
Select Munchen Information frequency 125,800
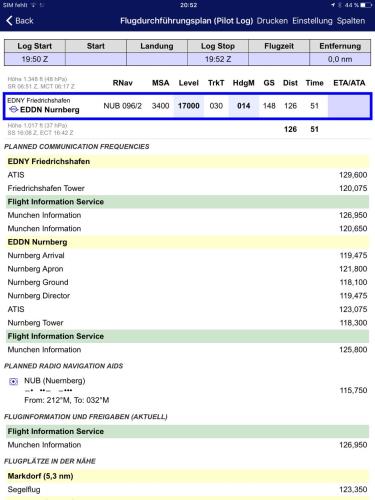[x=187, y=350]
